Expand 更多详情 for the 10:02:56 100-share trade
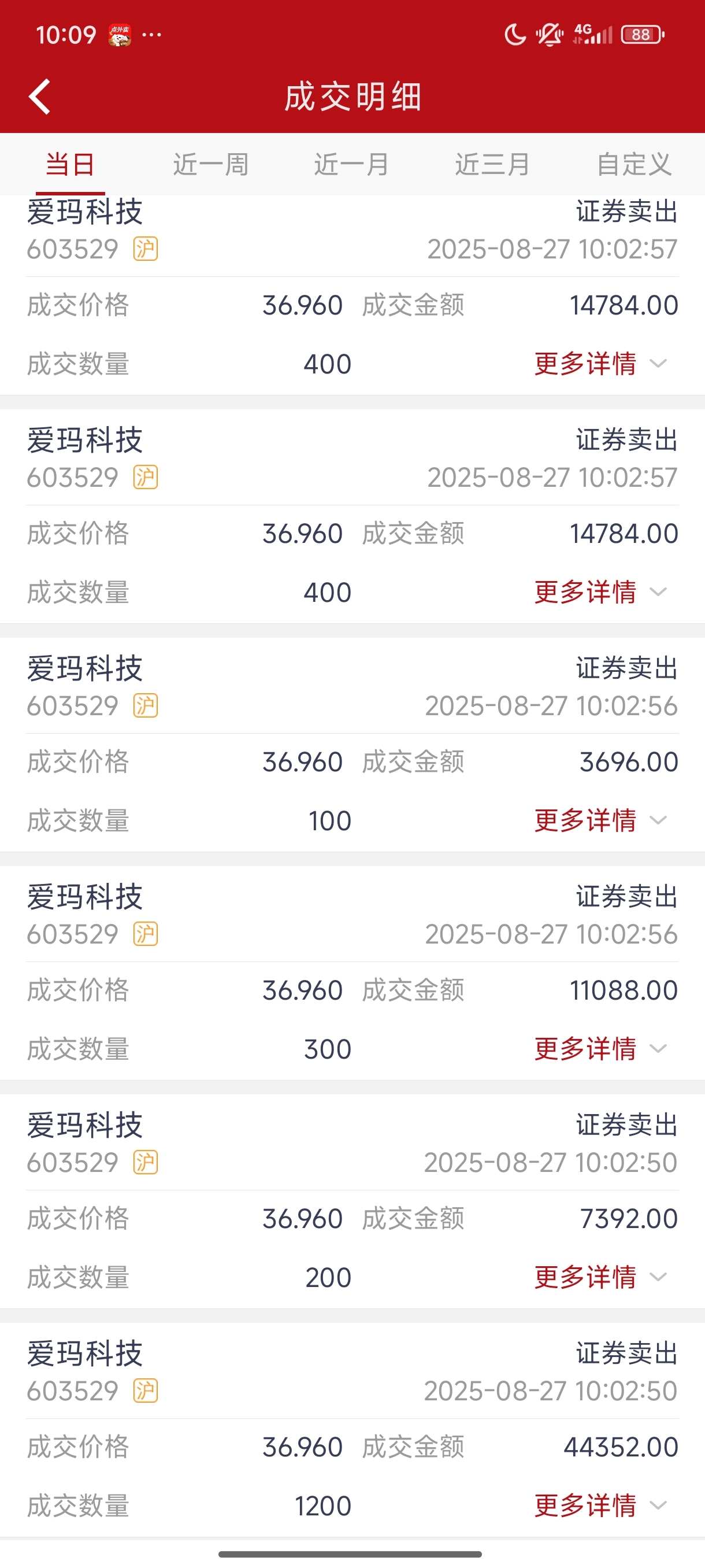This screenshot has width=705, height=1568. point(601,820)
